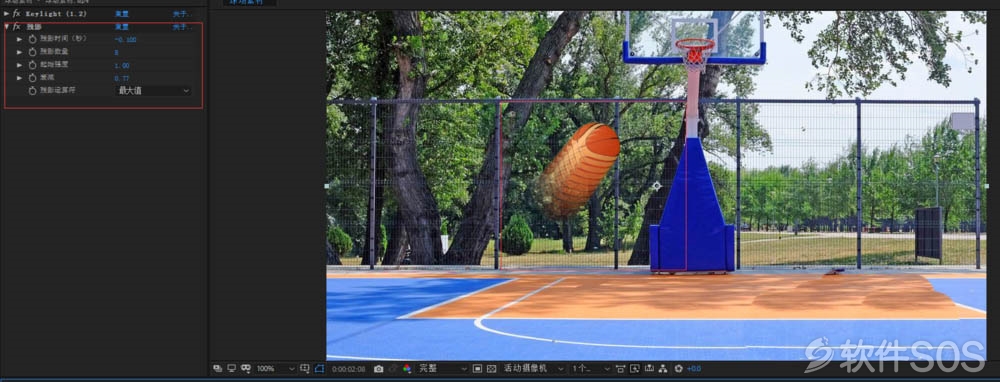The height and width of the screenshot is (382, 1000).
Task: Toggle stopwatch for echo time property
Action: pos(33,40)
